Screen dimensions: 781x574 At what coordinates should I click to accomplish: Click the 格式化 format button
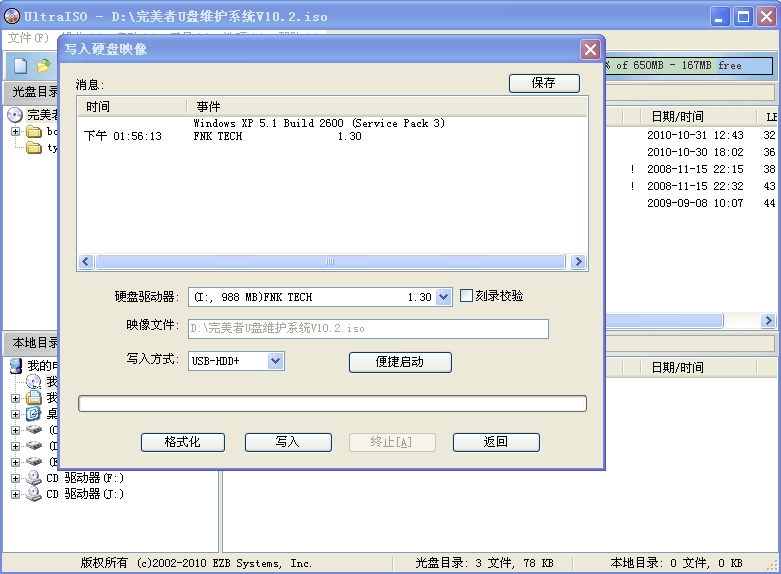(x=183, y=442)
